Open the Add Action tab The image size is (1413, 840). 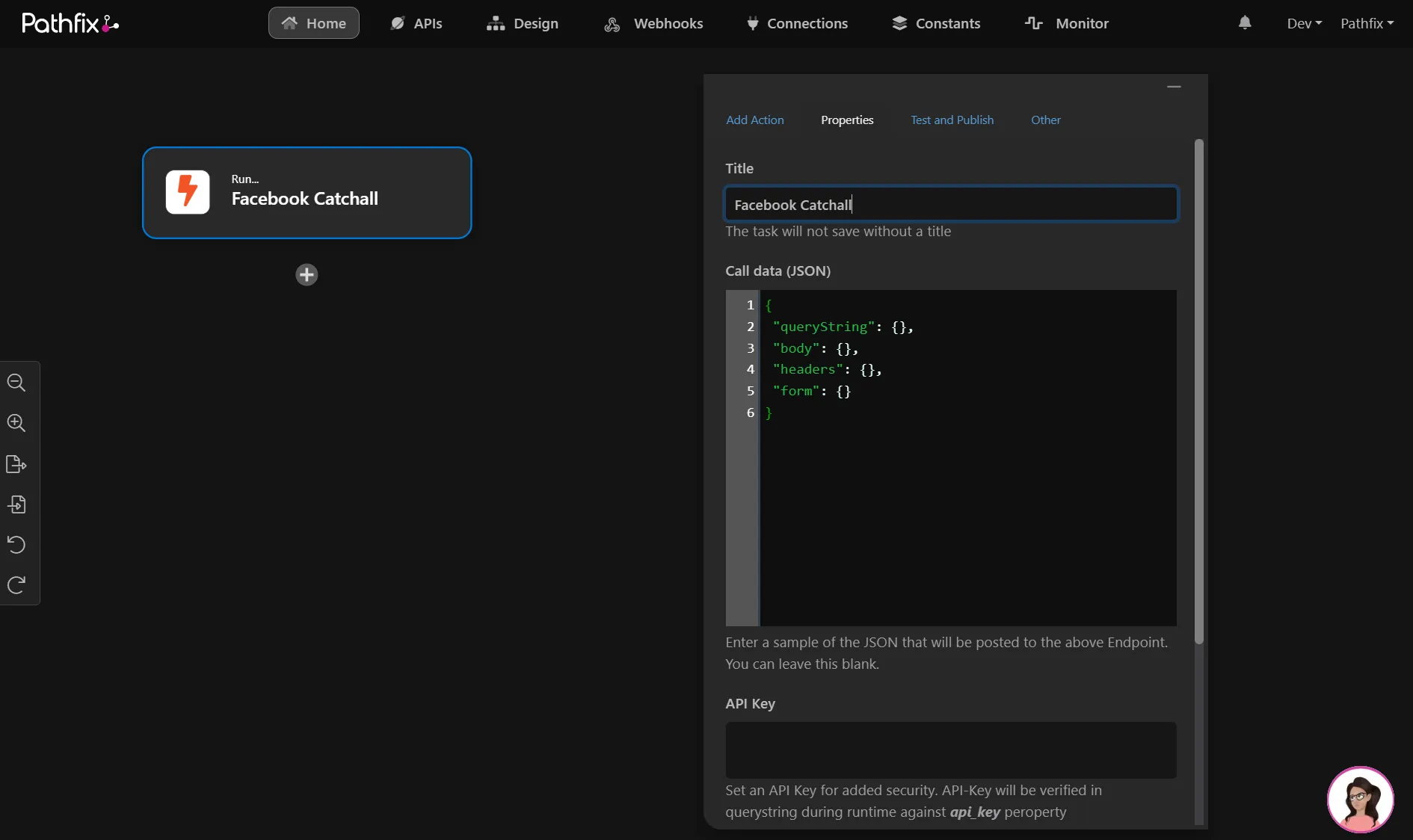coord(755,120)
